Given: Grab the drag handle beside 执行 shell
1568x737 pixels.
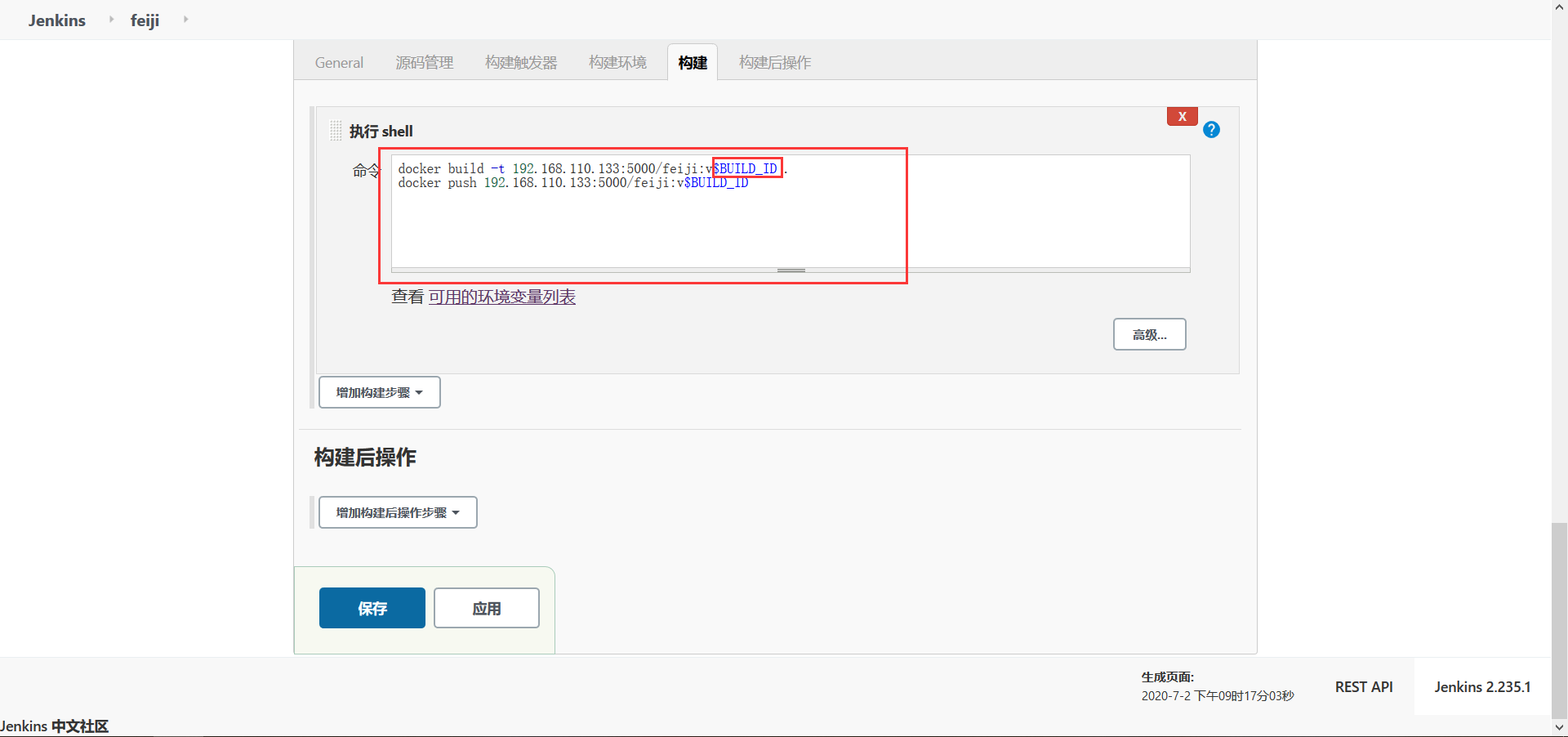Looking at the screenshot, I should [x=336, y=131].
